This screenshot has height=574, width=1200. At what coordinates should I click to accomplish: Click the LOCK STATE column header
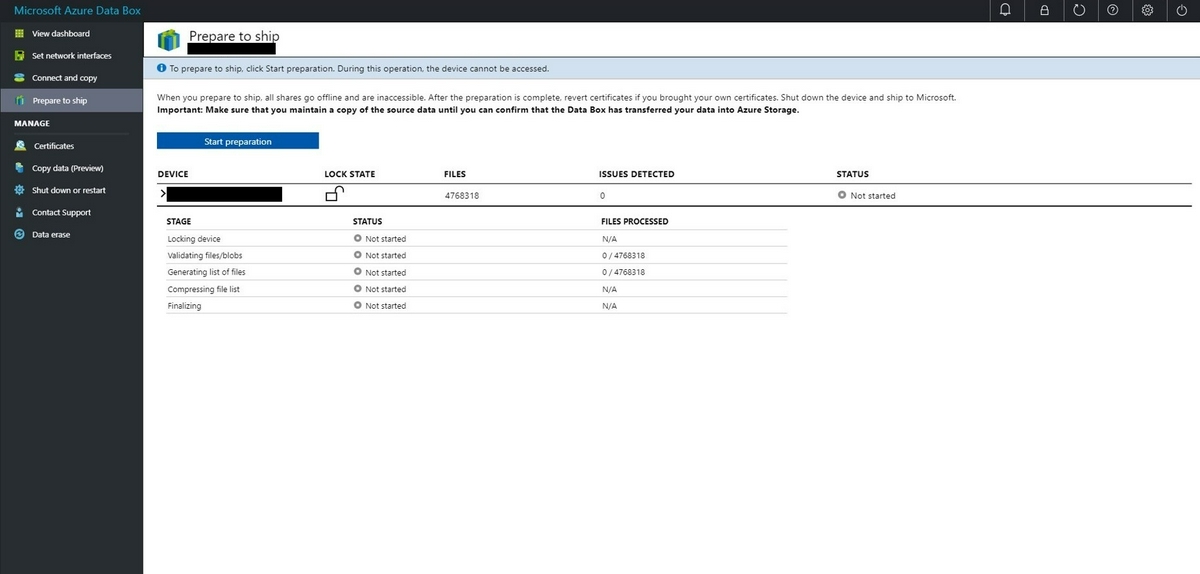[350, 174]
